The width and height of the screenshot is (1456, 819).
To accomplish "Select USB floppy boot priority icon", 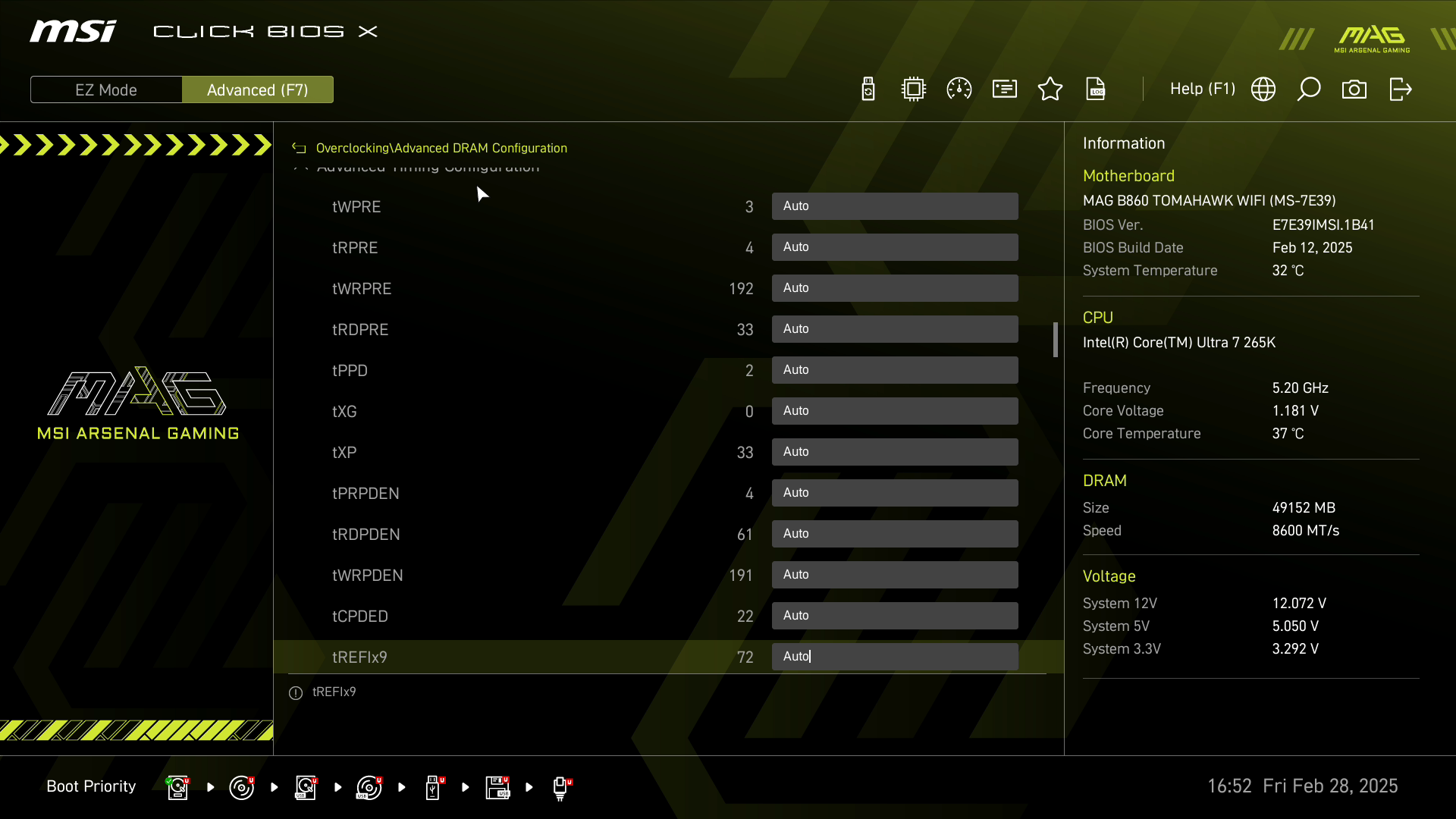I will 498,787.
